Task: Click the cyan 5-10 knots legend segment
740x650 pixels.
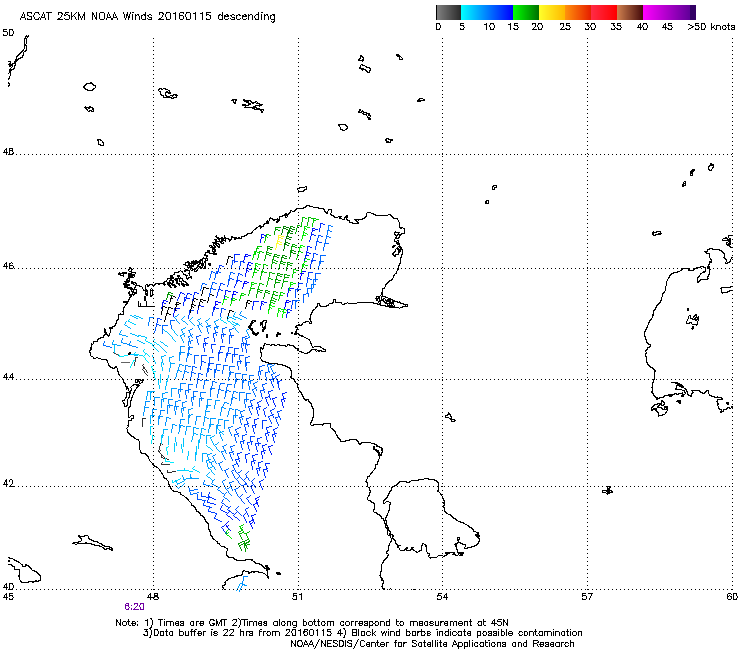Action: tap(474, 12)
